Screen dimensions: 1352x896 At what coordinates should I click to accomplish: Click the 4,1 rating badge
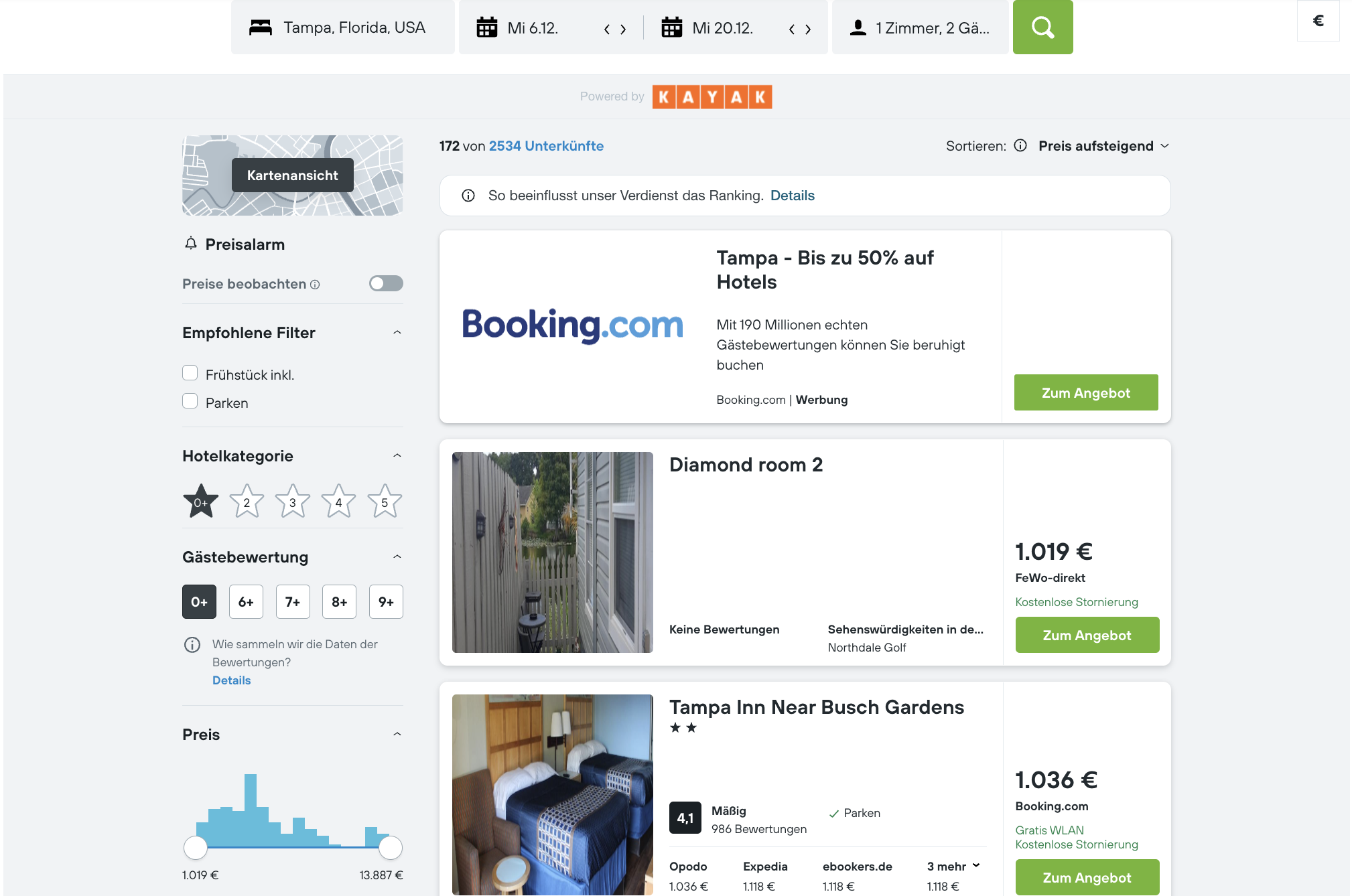click(x=685, y=818)
